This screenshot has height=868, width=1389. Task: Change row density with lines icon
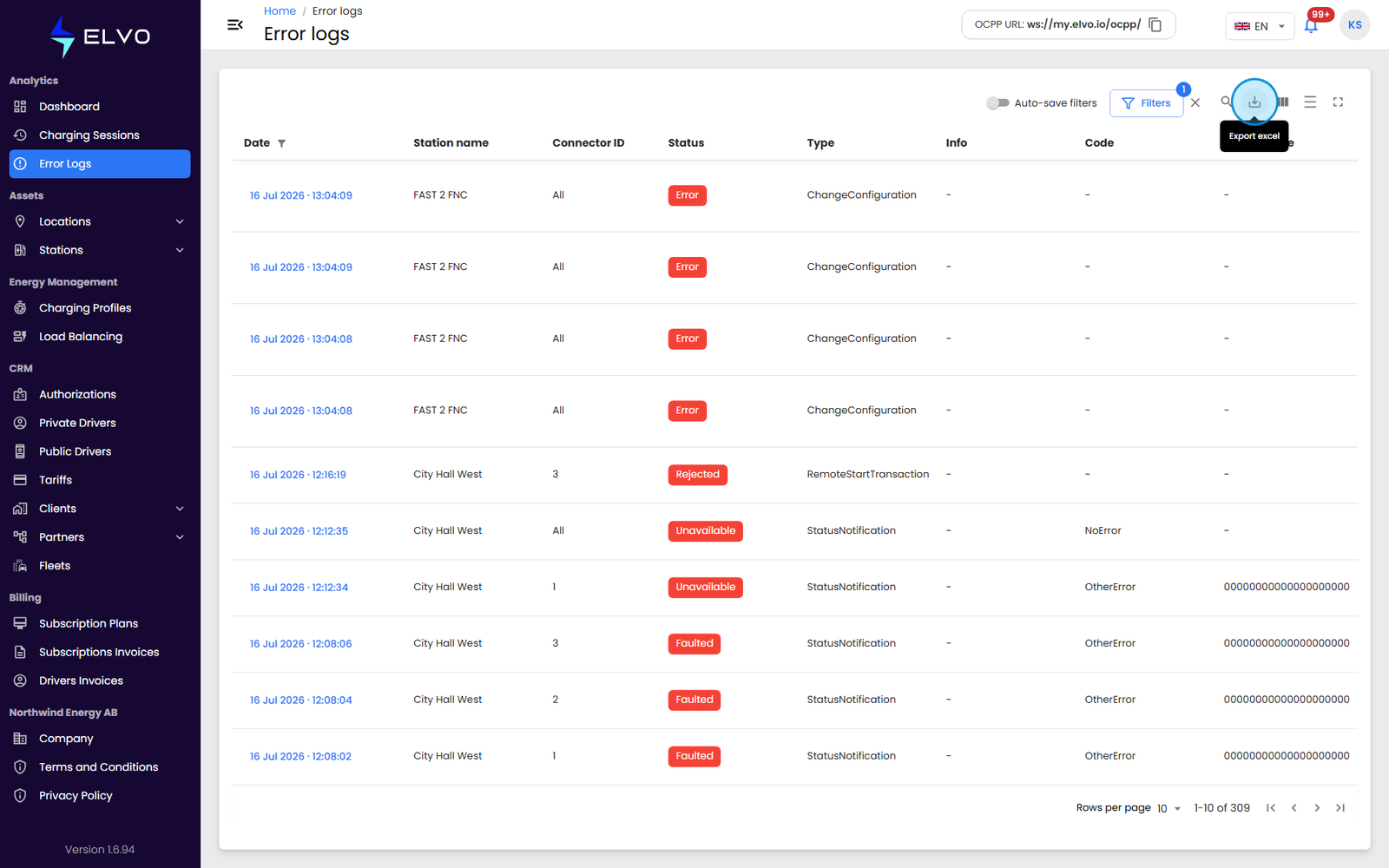point(1310,102)
